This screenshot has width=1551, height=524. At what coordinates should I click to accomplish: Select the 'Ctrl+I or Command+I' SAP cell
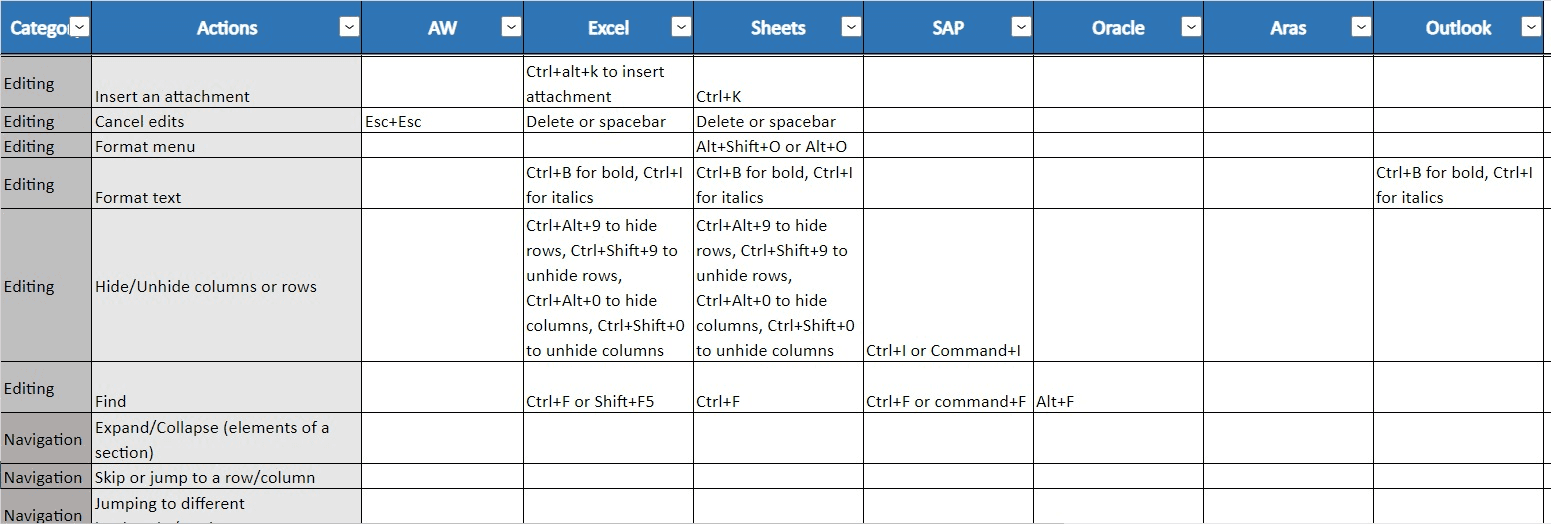[948, 286]
